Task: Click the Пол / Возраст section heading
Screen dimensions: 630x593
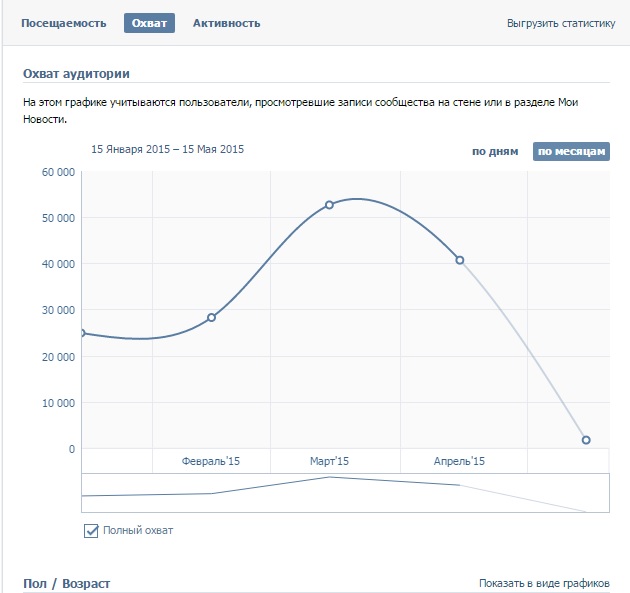Action: click(x=66, y=583)
